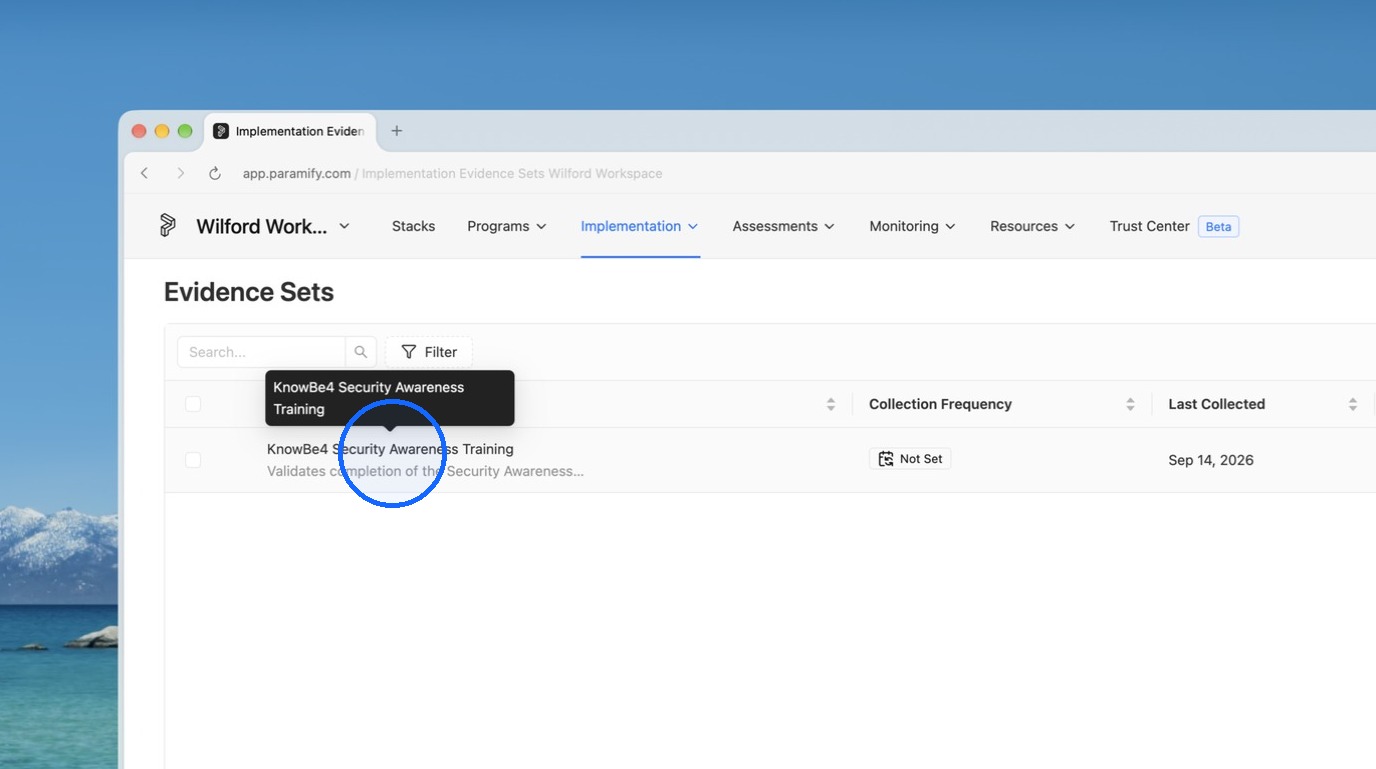Click the app.paramify.com address bar
This screenshot has height=769, width=1376.
[452, 173]
